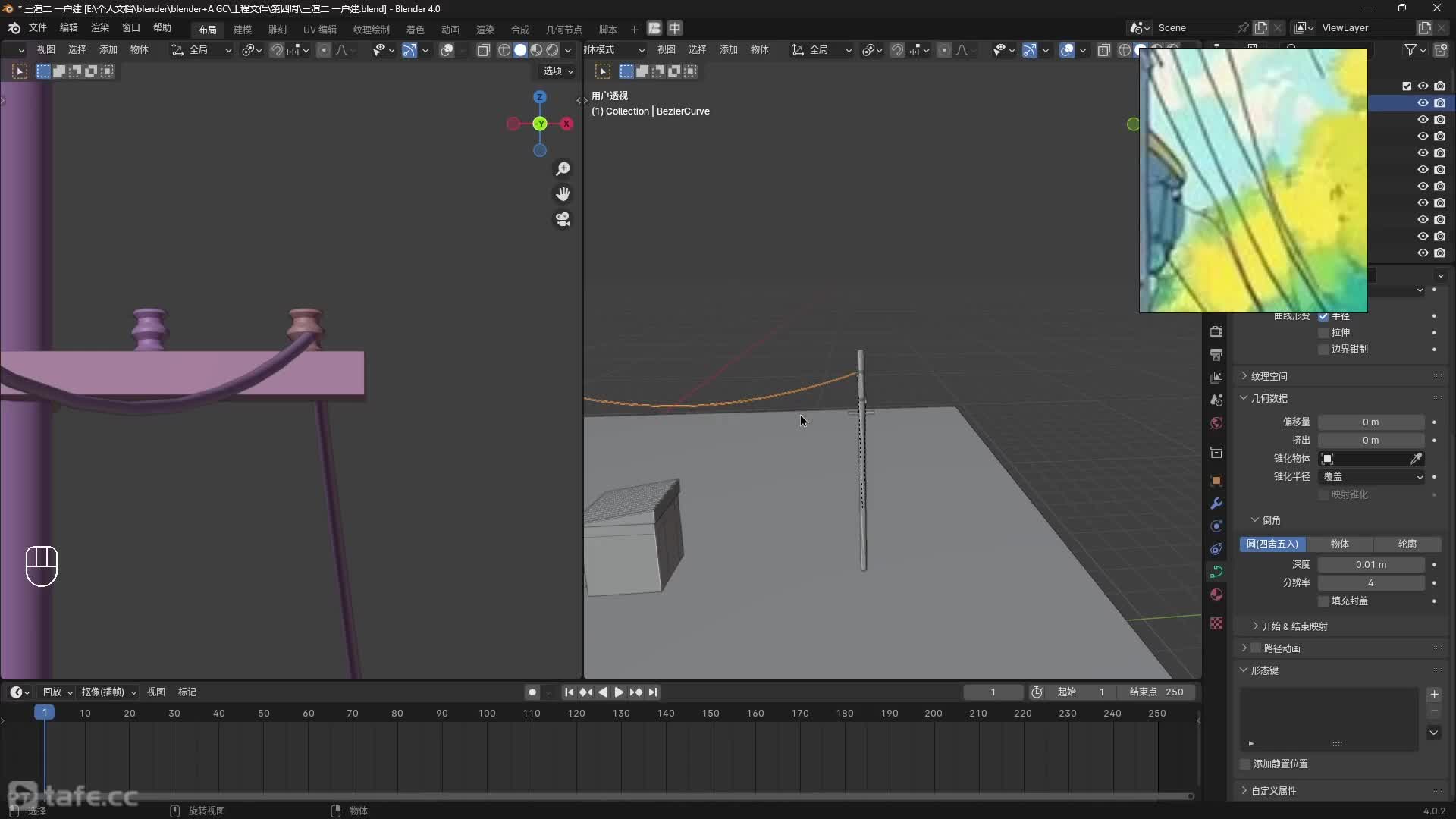
Task: Open the Material properties tab icon
Action: [1216, 595]
